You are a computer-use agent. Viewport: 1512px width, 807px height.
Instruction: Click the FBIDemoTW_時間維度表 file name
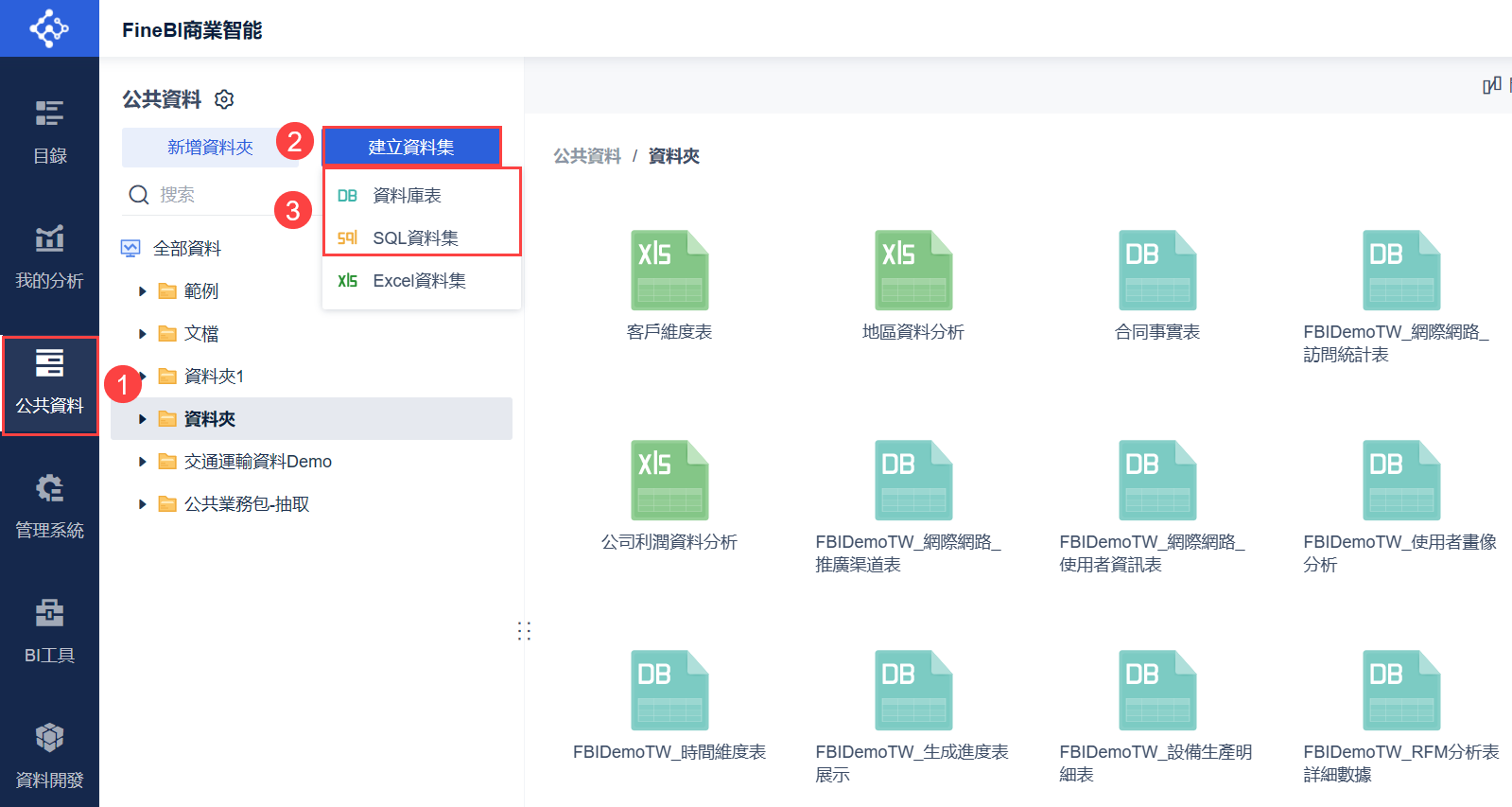(x=669, y=752)
